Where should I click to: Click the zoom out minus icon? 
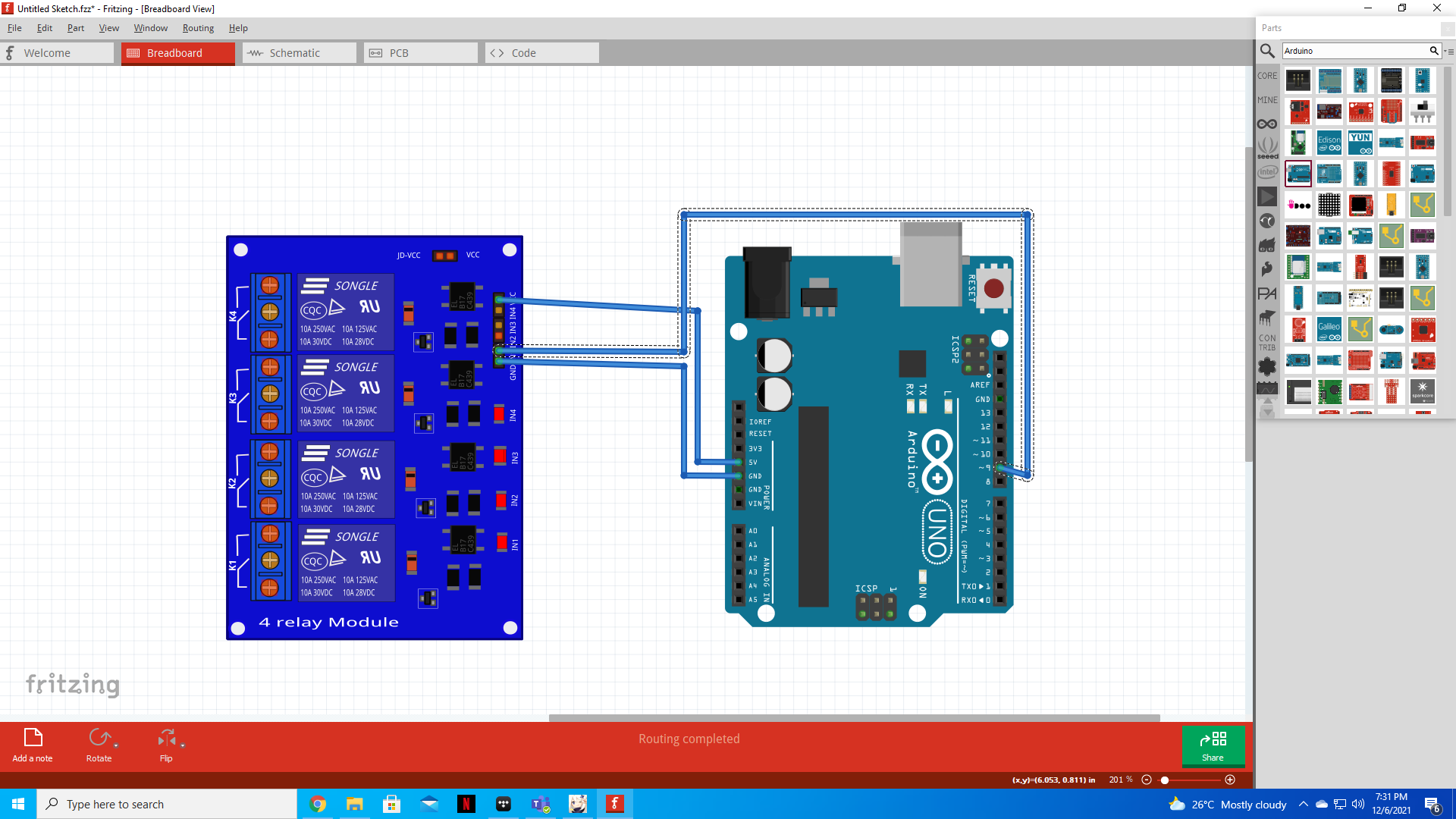[x=1147, y=780]
